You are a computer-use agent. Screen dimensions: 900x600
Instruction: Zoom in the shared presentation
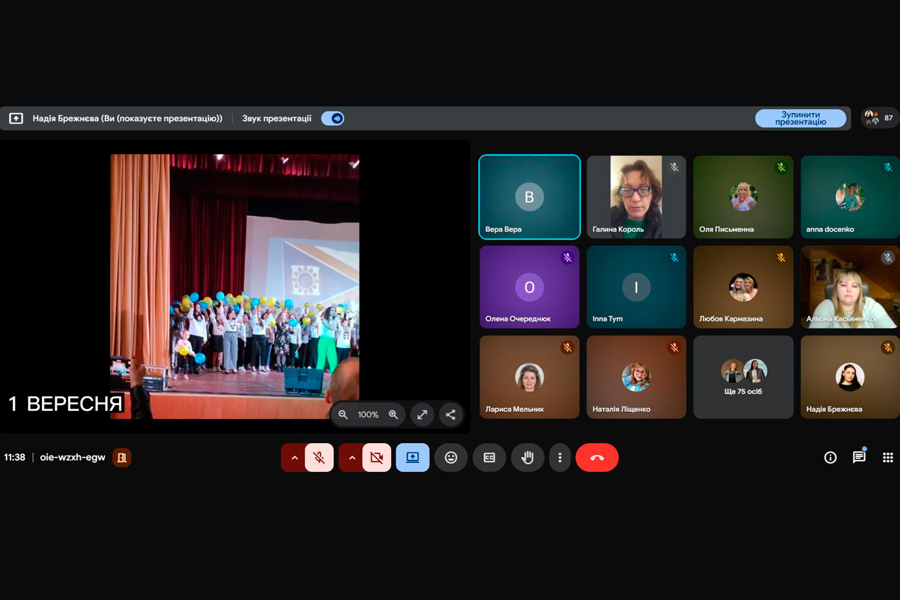pyautogui.click(x=393, y=415)
